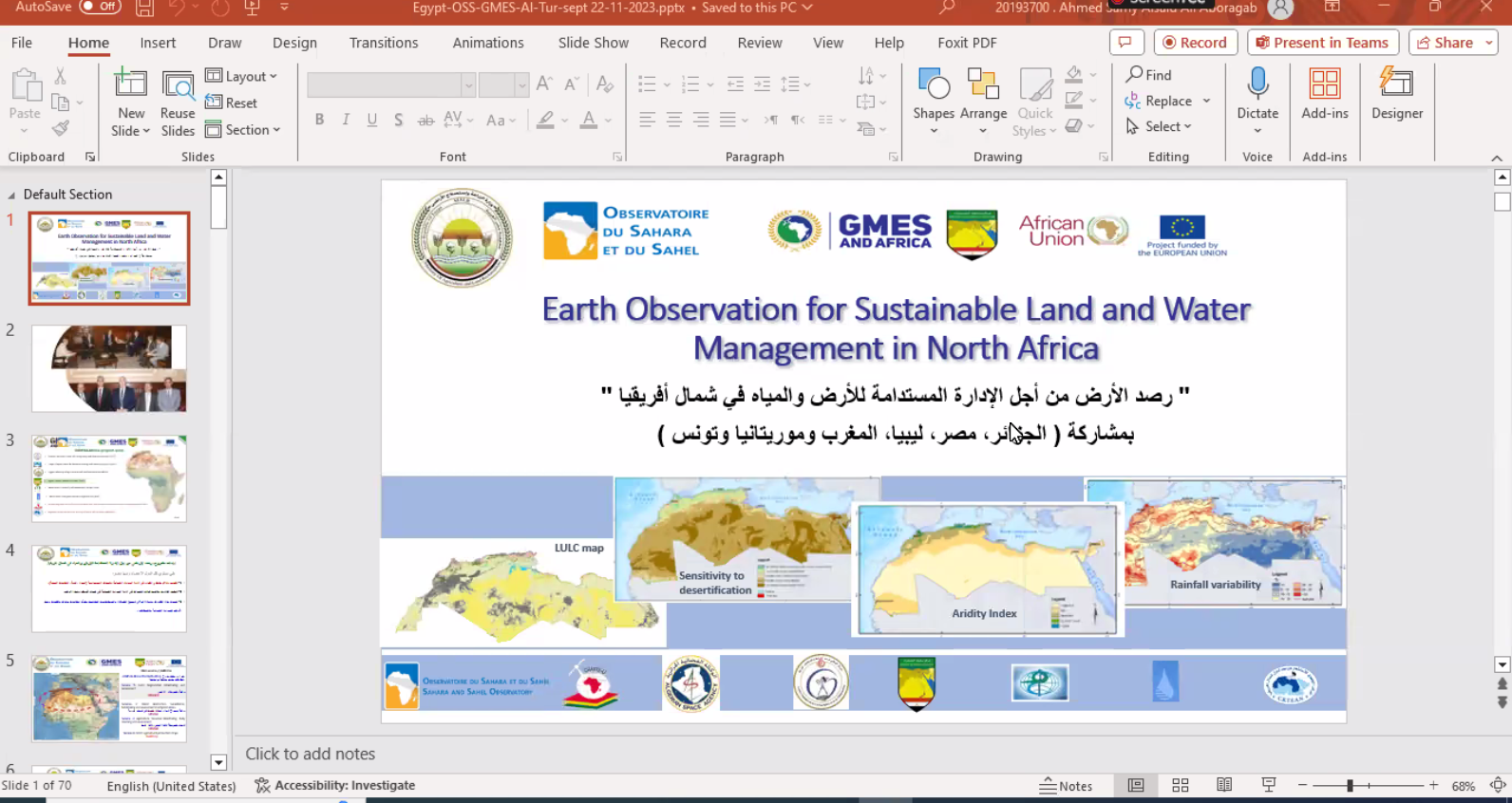Open the Layout dropdown
Image resolution: width=1512 pixels, height=803 pixels.
pos(241,76)
